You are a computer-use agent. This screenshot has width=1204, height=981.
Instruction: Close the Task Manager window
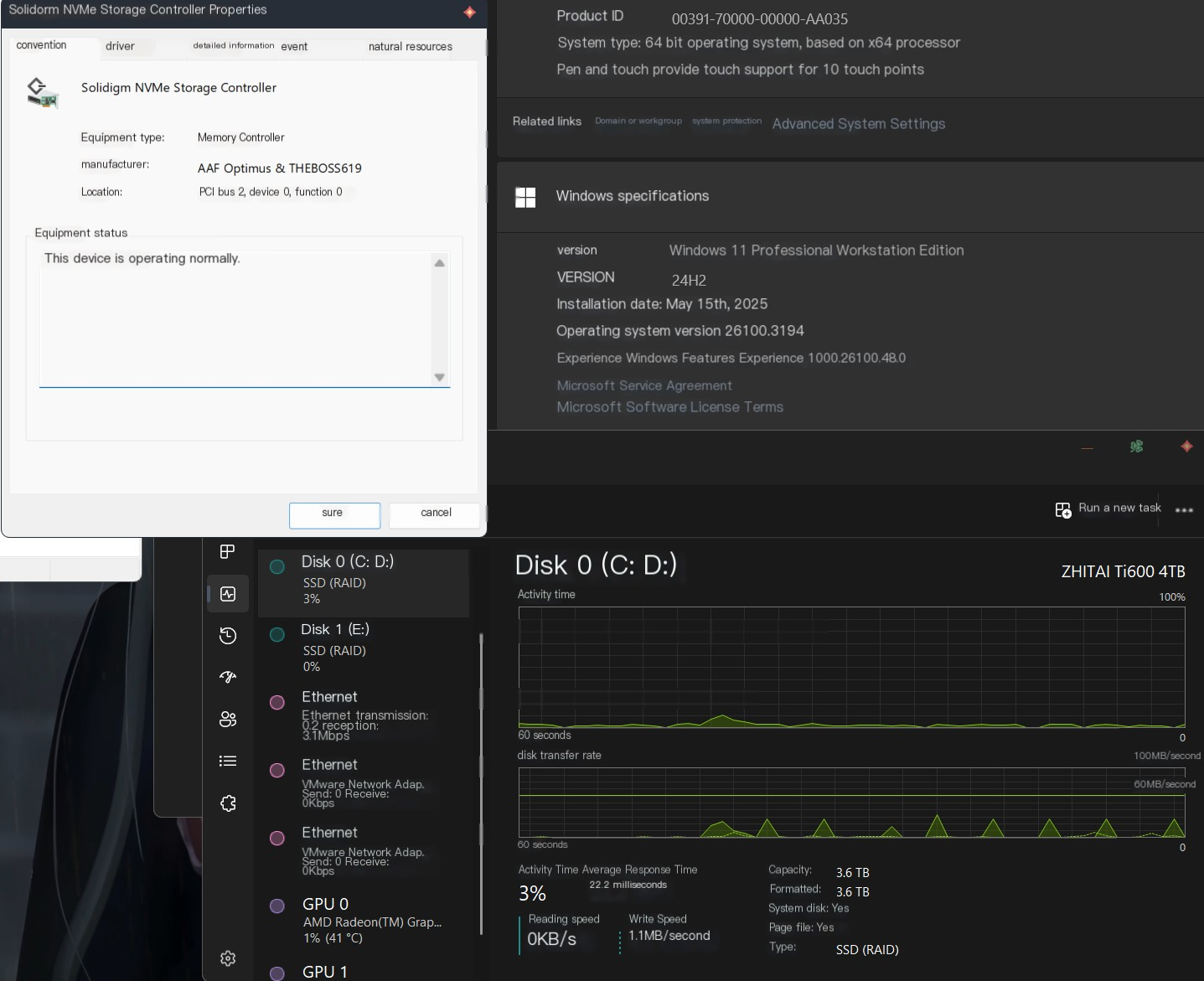coord(1186,447)
